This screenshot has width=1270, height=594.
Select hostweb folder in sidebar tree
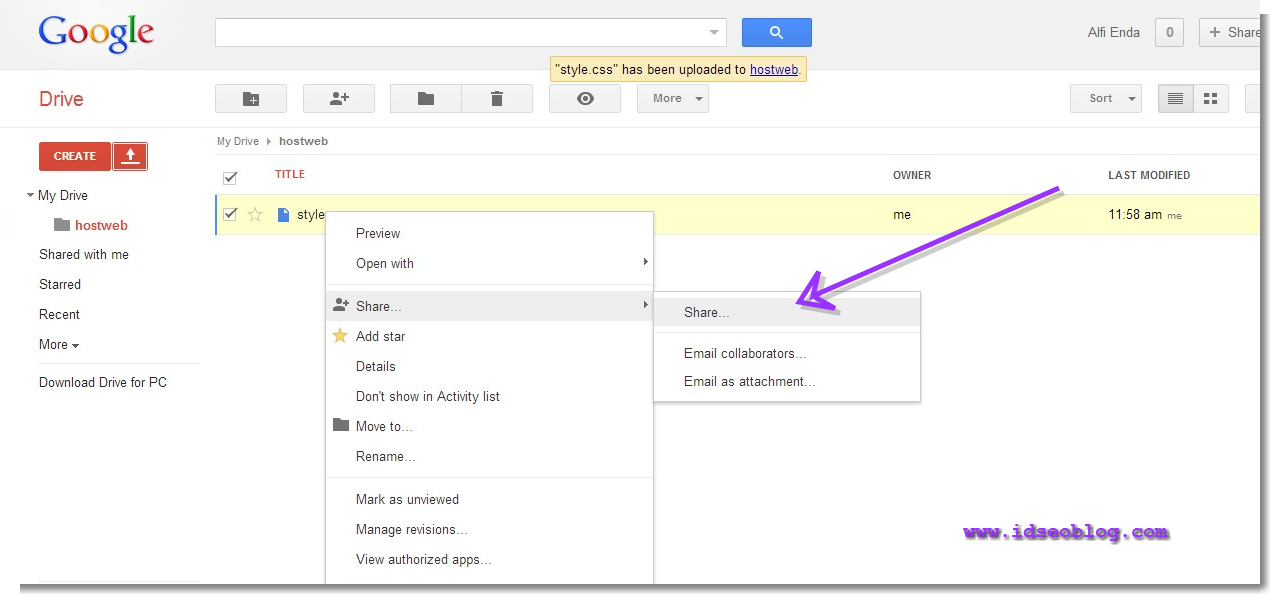coord(101,225)
